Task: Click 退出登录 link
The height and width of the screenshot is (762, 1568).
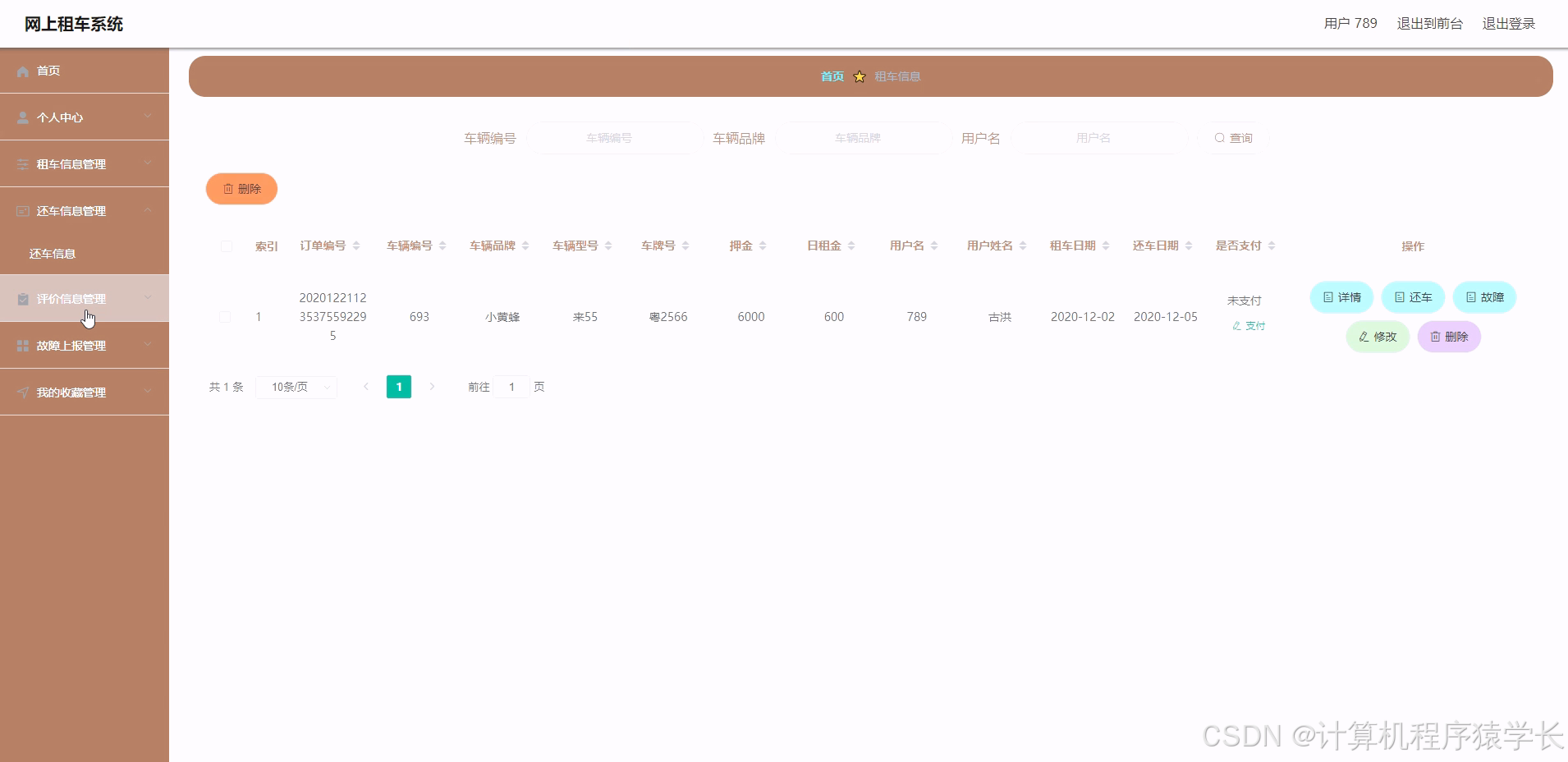Action: pos(1509,24)
